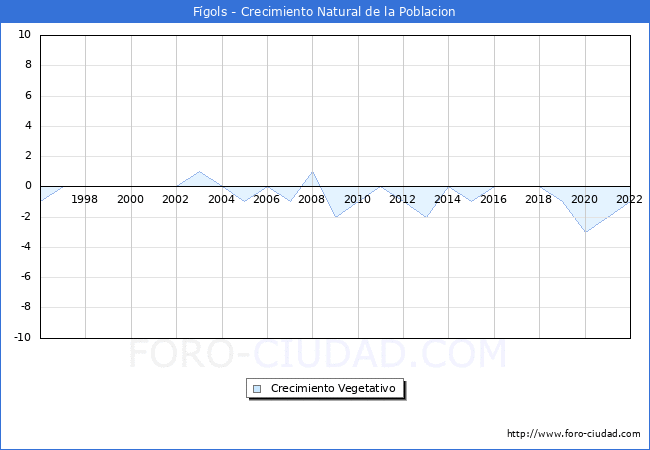Select the 2010 x-axis year label

[357, 199]
